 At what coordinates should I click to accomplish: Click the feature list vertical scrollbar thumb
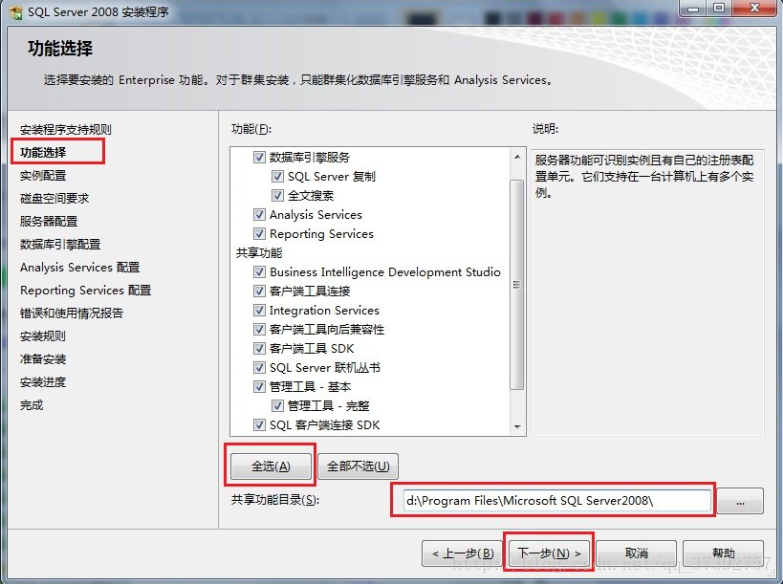tap(517, 284)
